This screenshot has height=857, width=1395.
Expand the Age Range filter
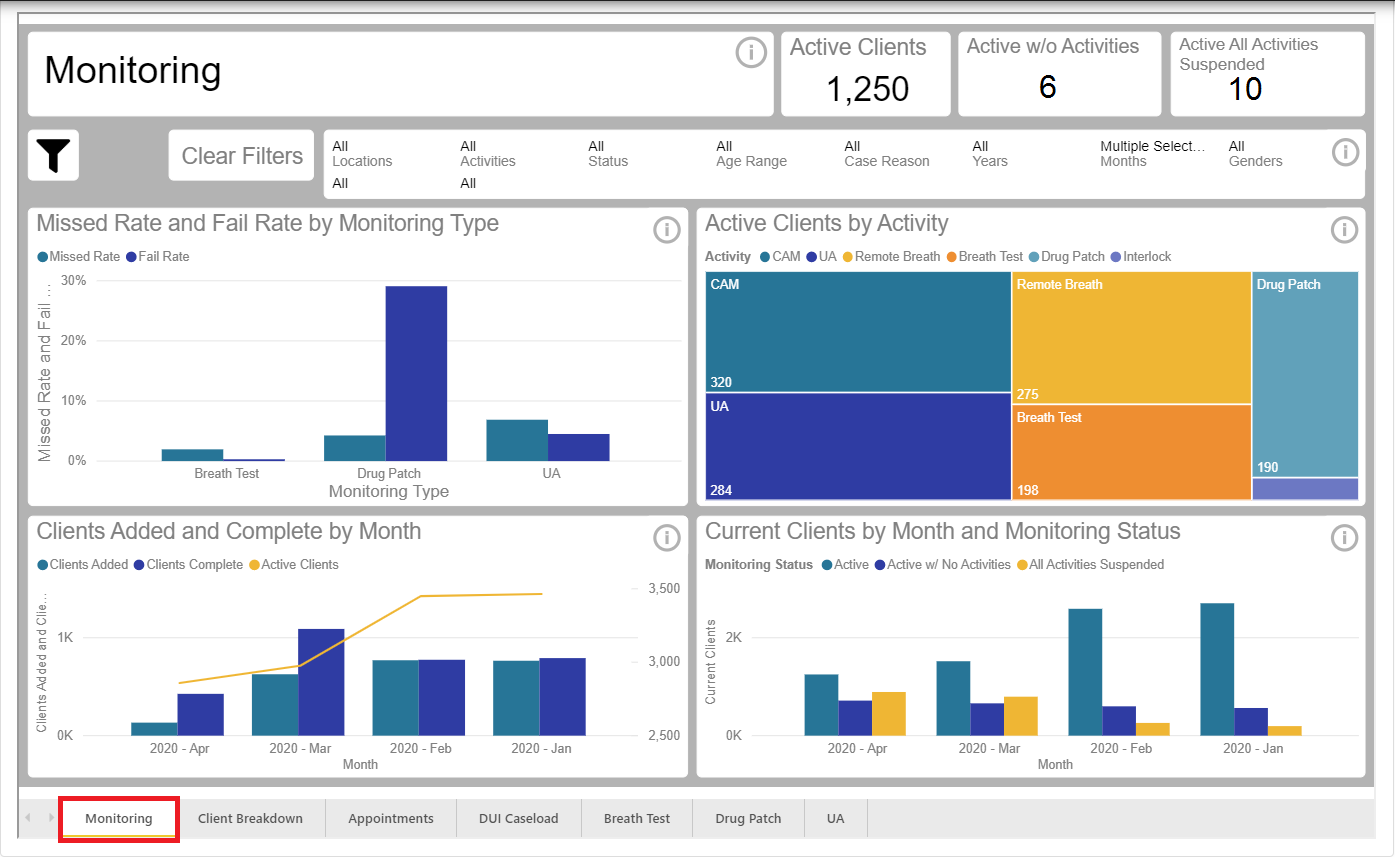click(751, 153)
